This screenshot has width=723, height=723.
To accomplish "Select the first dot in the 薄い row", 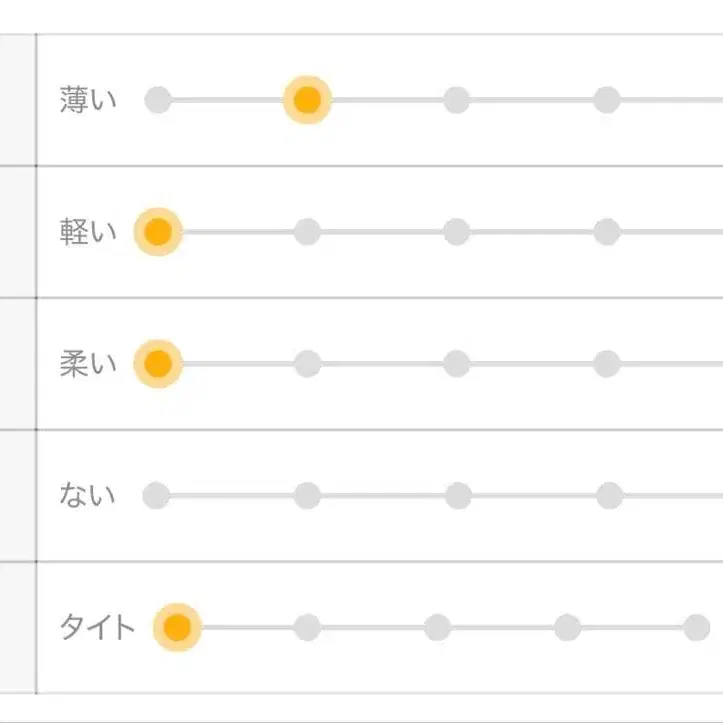I will click(158, 100).
